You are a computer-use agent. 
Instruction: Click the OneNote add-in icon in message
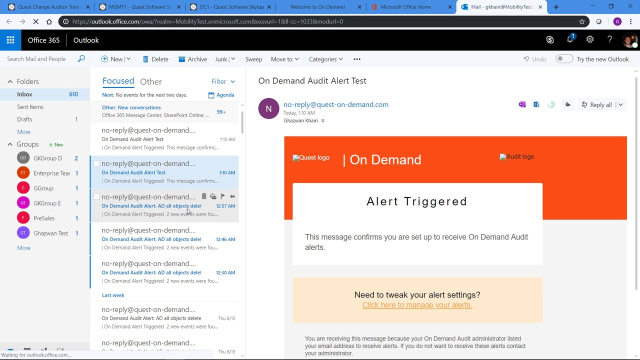[522, 105]
